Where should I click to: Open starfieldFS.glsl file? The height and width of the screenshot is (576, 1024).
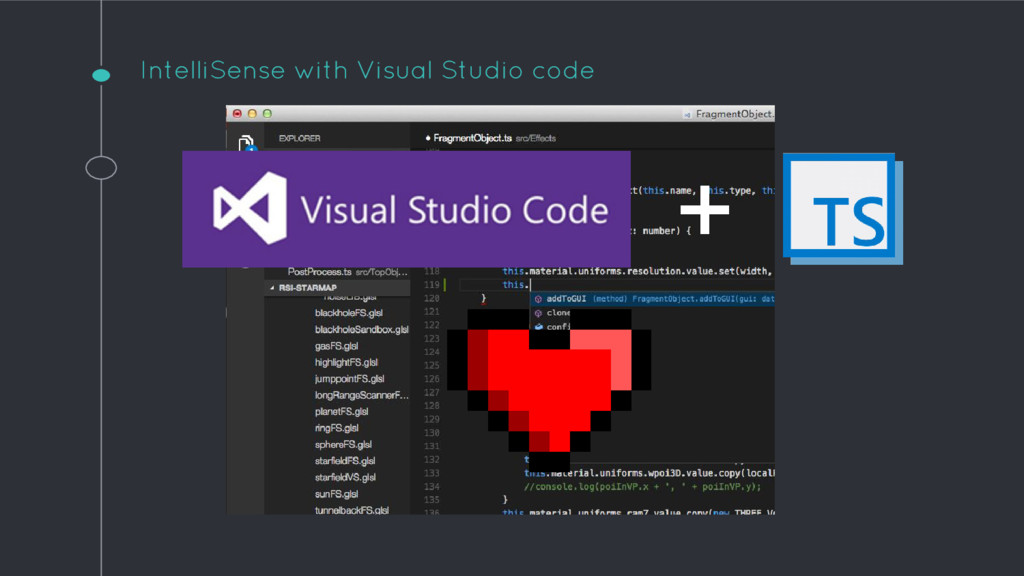[345, 461]
